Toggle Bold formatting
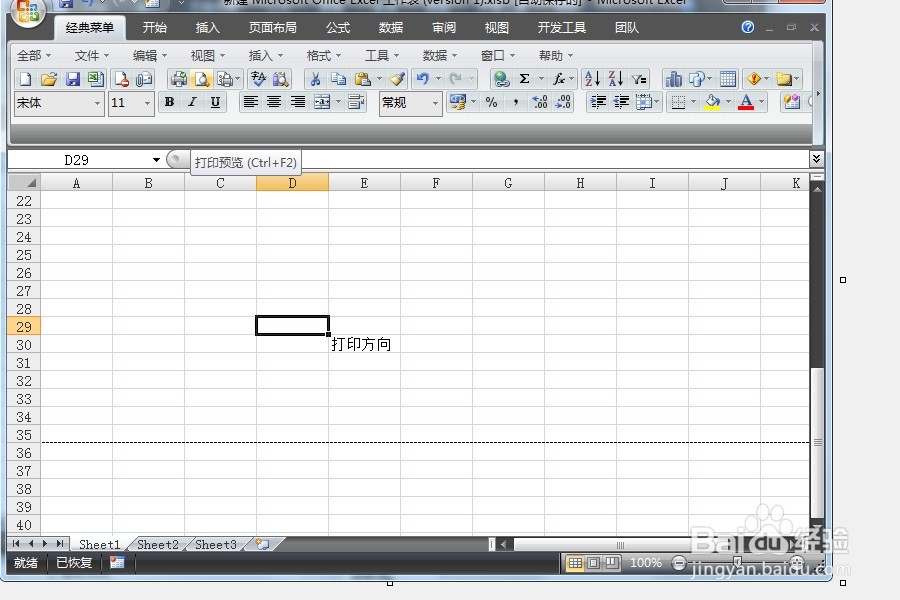The width and height of the screenshot is (900, 600). (169, 102)
